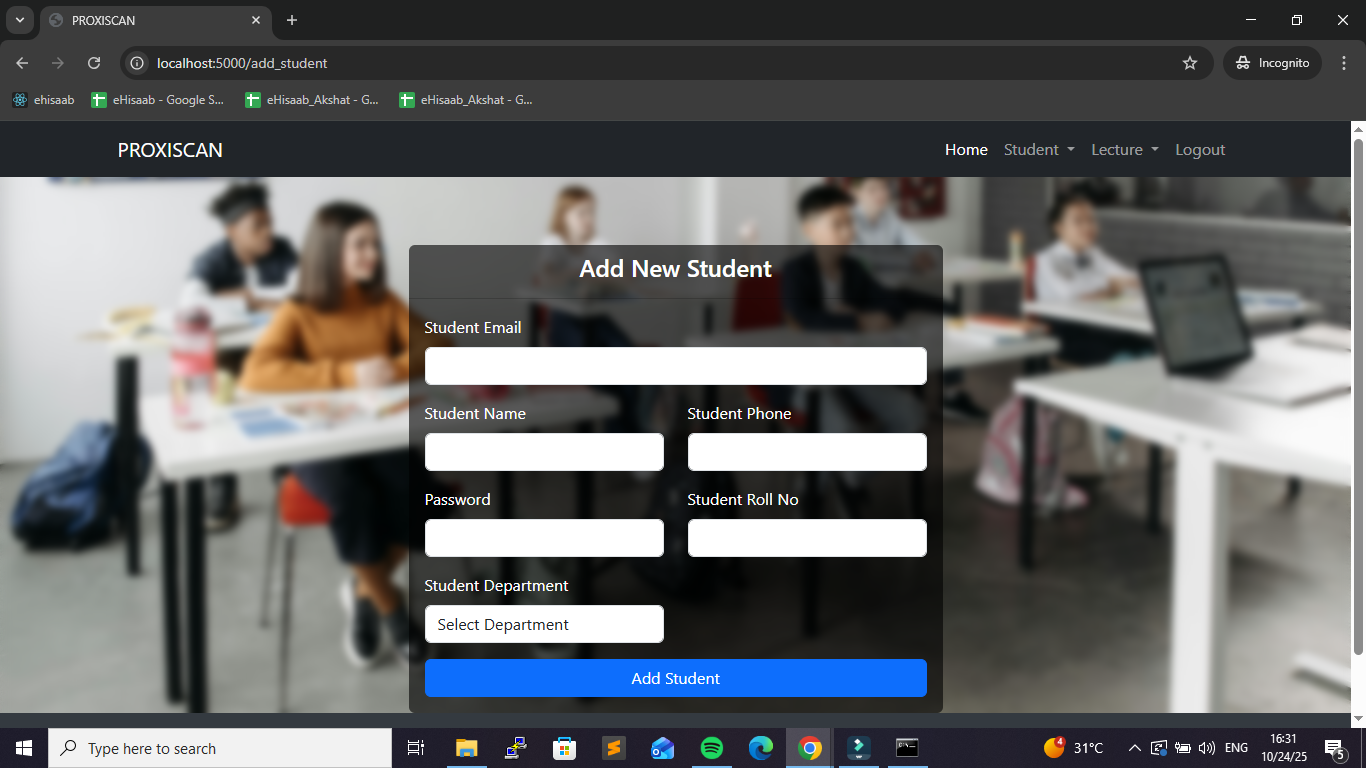The image size is (1366, 768).
Task: Open the Select Department dropdown
Action: coord(544,624)
